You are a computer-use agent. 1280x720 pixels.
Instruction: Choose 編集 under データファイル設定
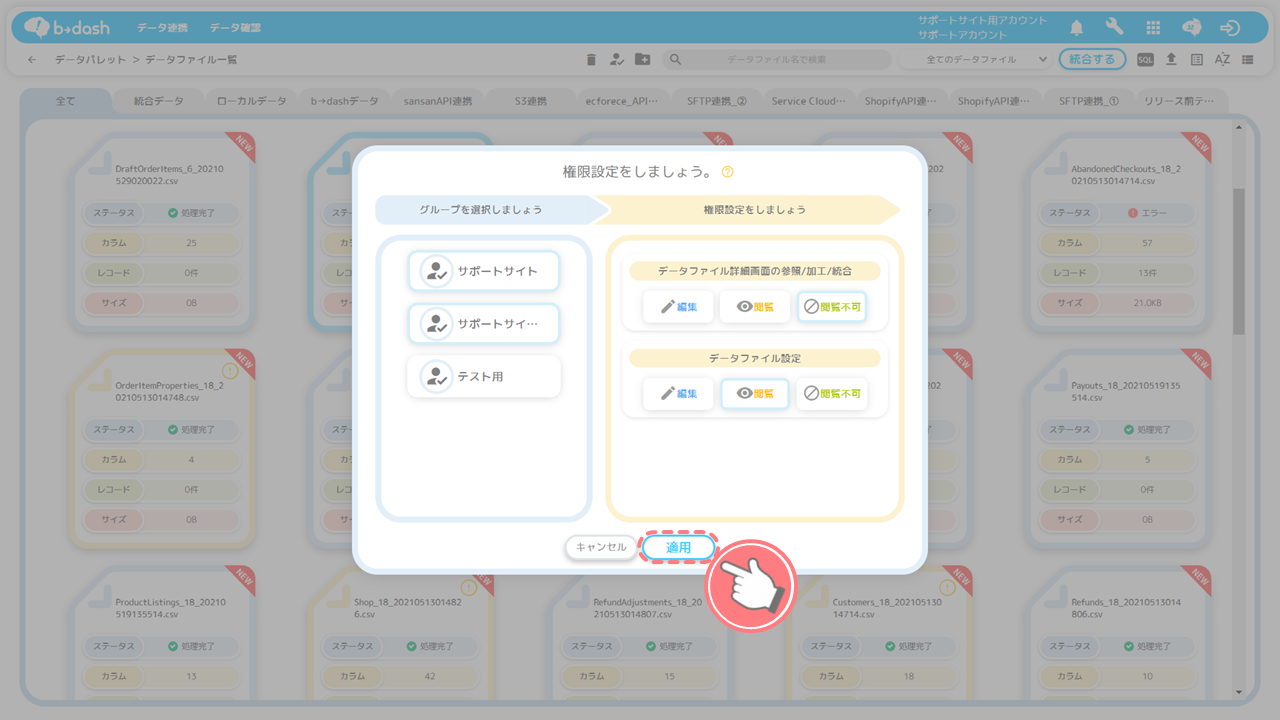(x=678, y=393)
